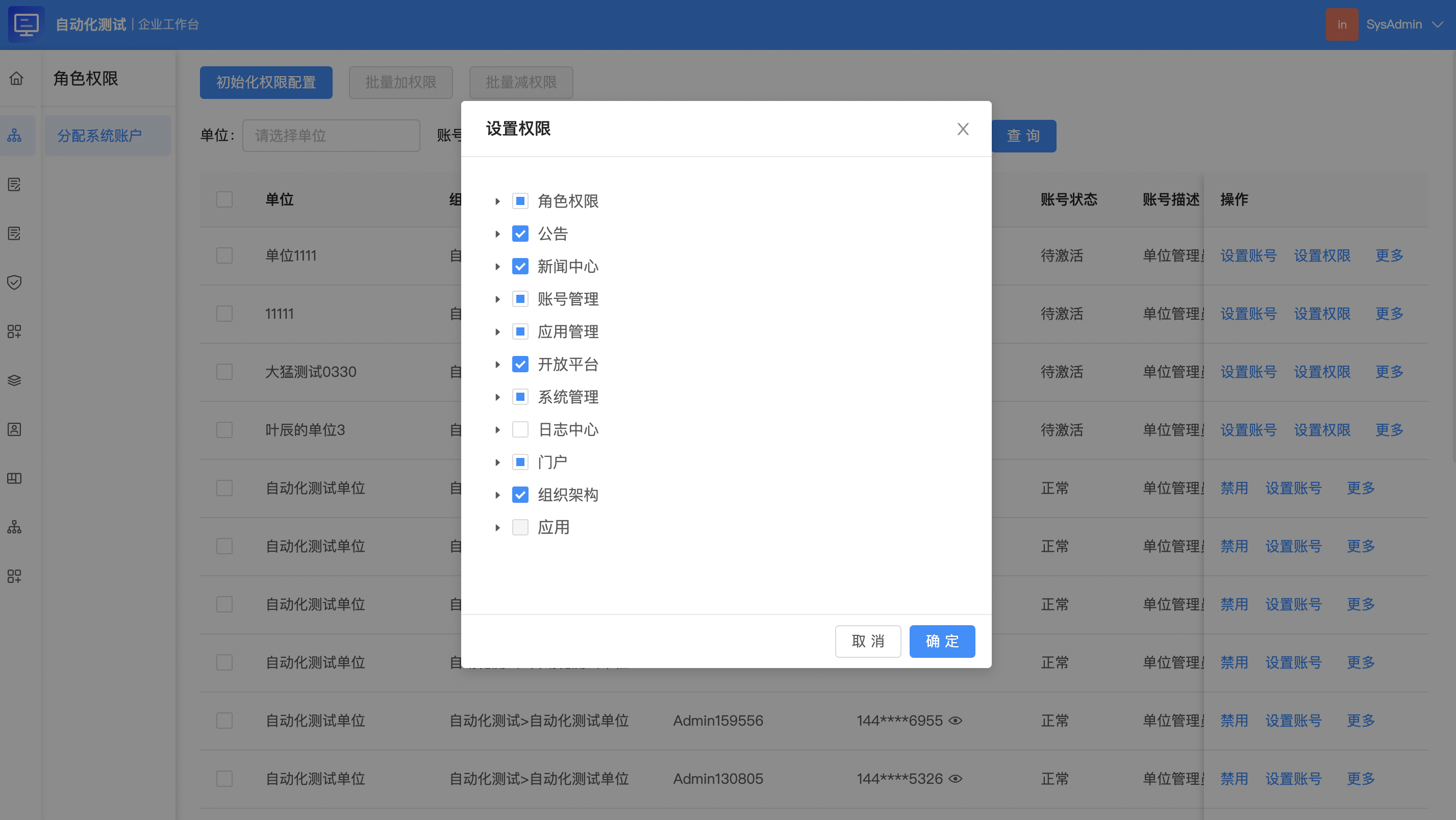Click the 企业工作台 header text
The image size is (1456, 820).
pos(168,24)
